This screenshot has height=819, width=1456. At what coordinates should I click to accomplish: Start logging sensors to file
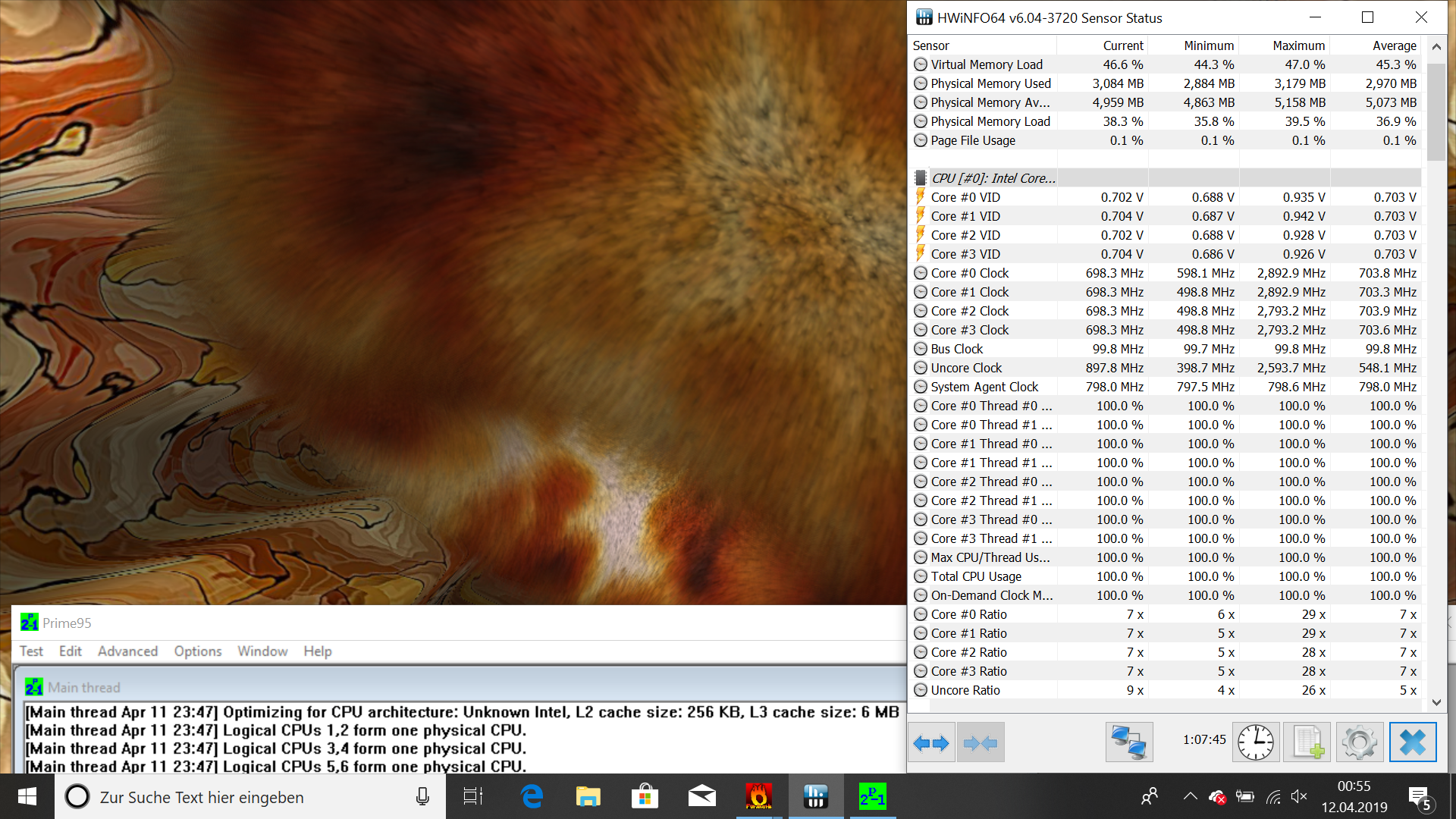(x=1307, y=742)
